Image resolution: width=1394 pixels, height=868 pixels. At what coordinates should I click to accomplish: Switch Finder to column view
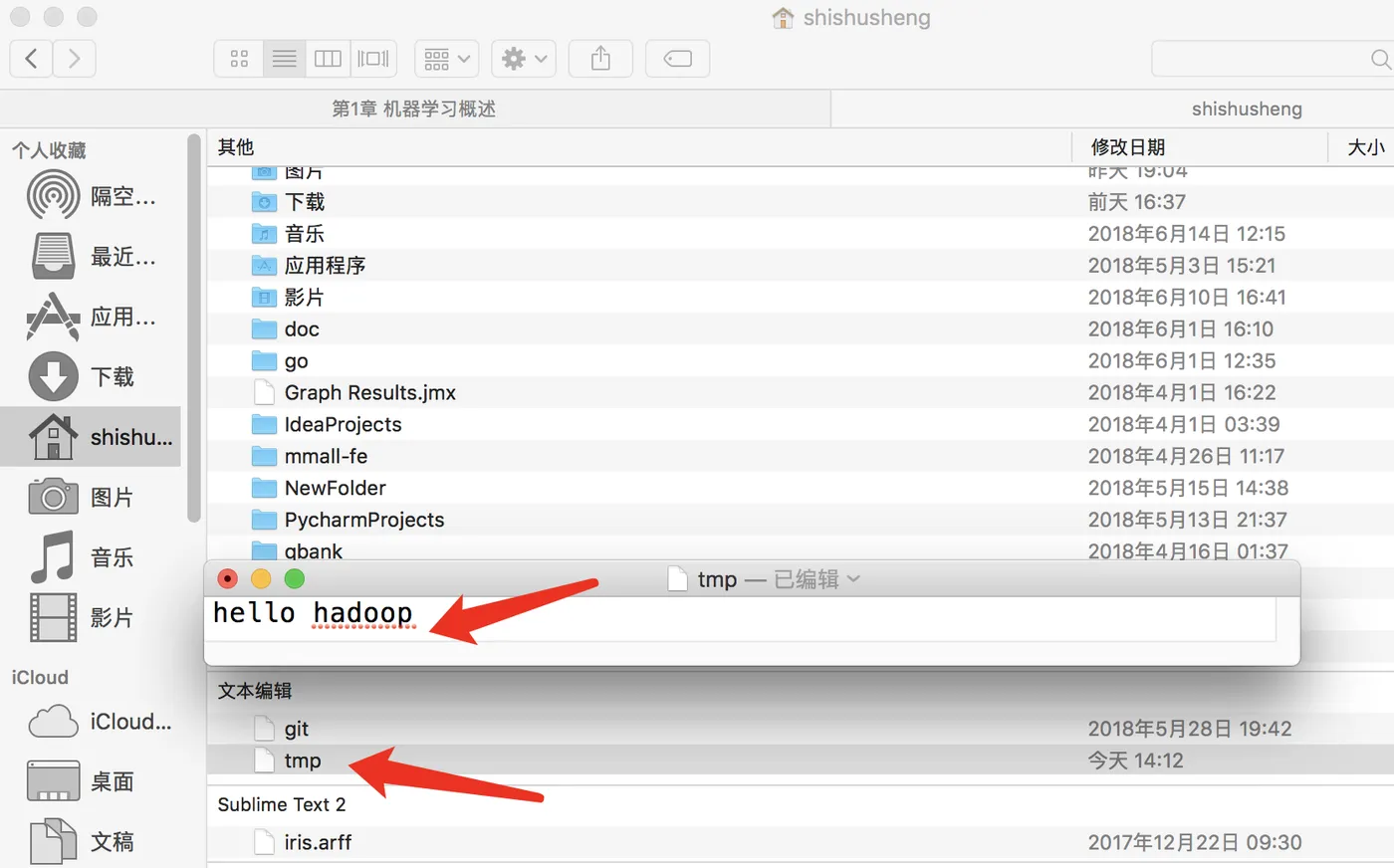coord(328,59)
